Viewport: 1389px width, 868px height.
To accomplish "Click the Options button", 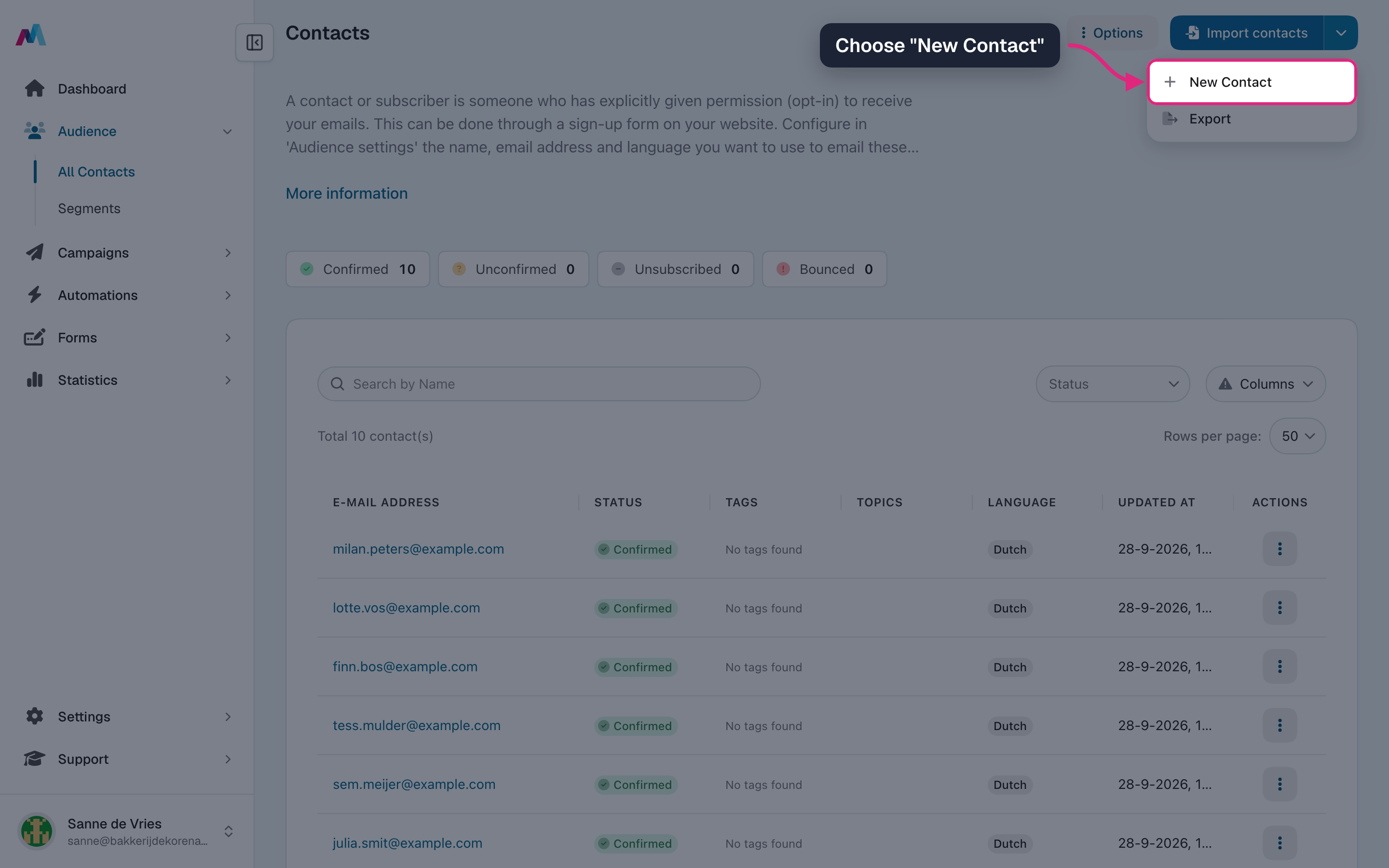I will 1112,33.
